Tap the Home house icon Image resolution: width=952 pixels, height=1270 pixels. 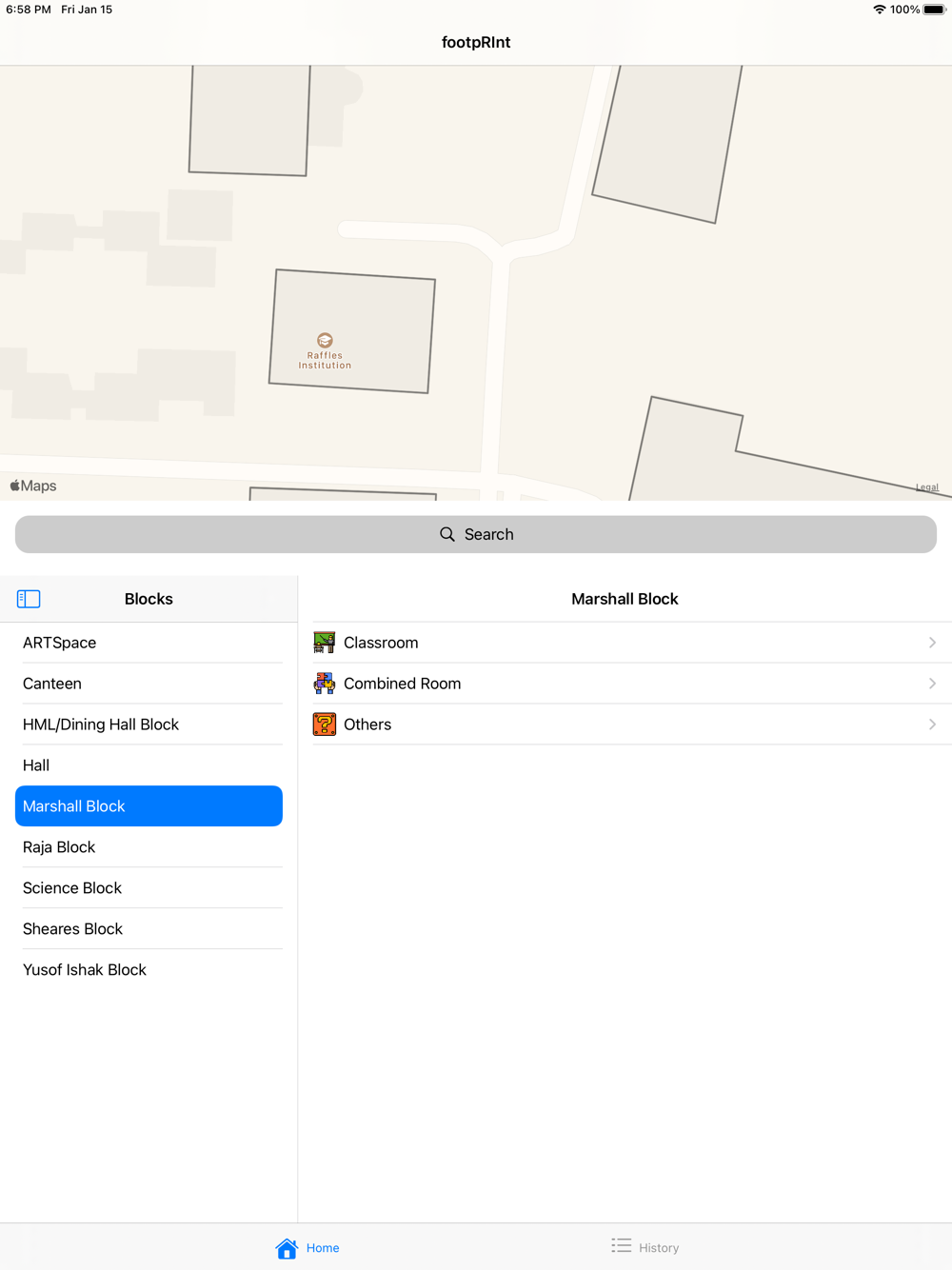[x=287, y=1248]
